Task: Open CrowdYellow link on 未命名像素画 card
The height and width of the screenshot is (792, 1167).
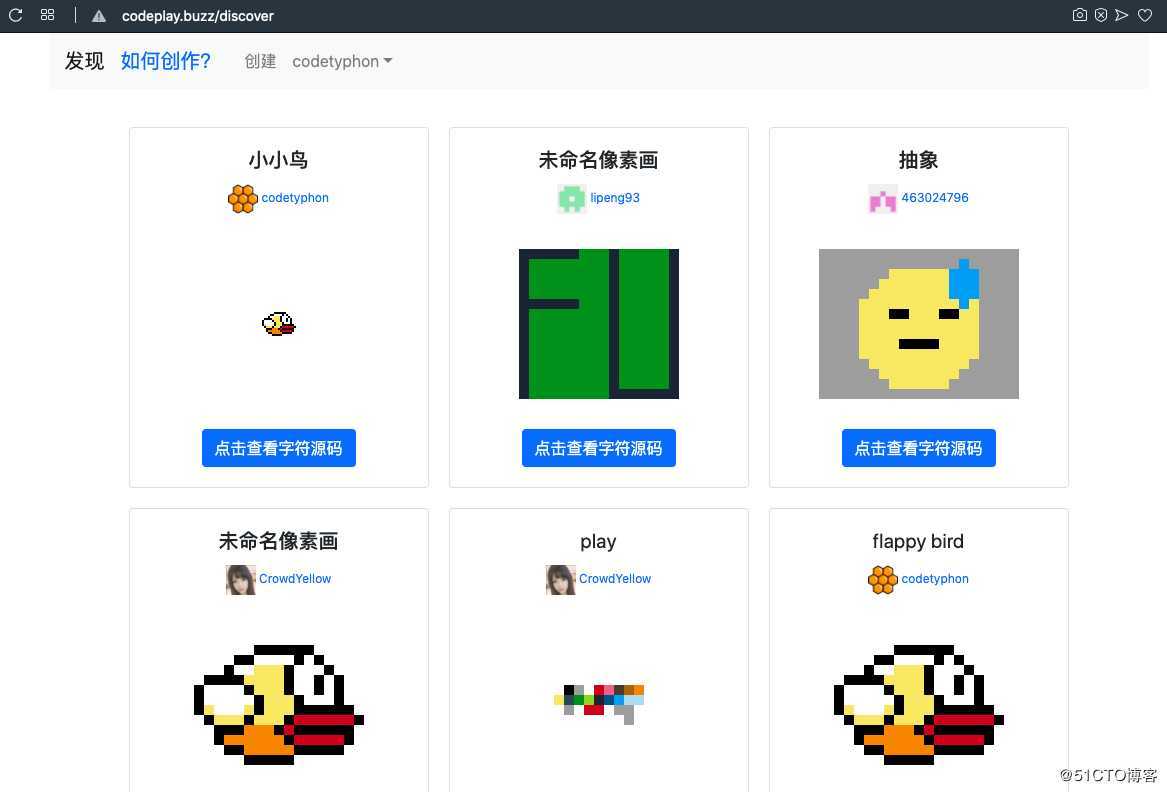Action: (295, 579)
